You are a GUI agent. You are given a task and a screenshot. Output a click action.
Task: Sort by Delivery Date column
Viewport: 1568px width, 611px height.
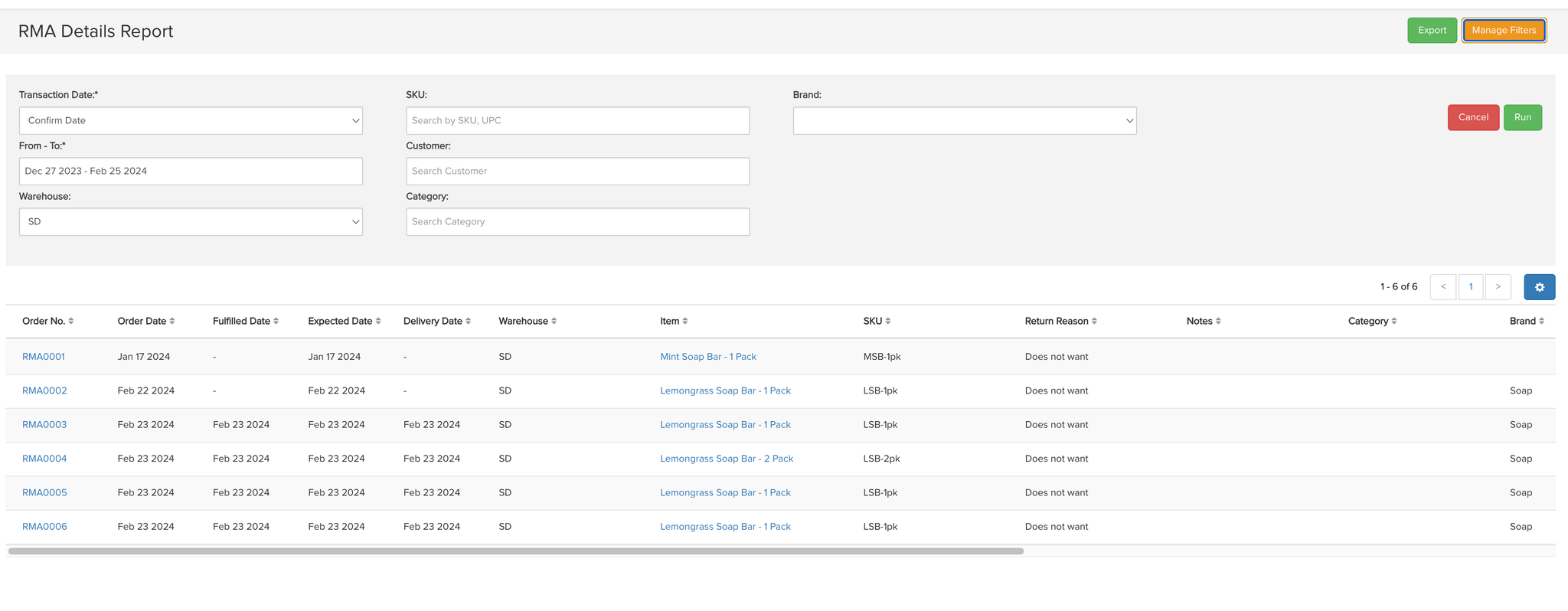tap(436, 322)
